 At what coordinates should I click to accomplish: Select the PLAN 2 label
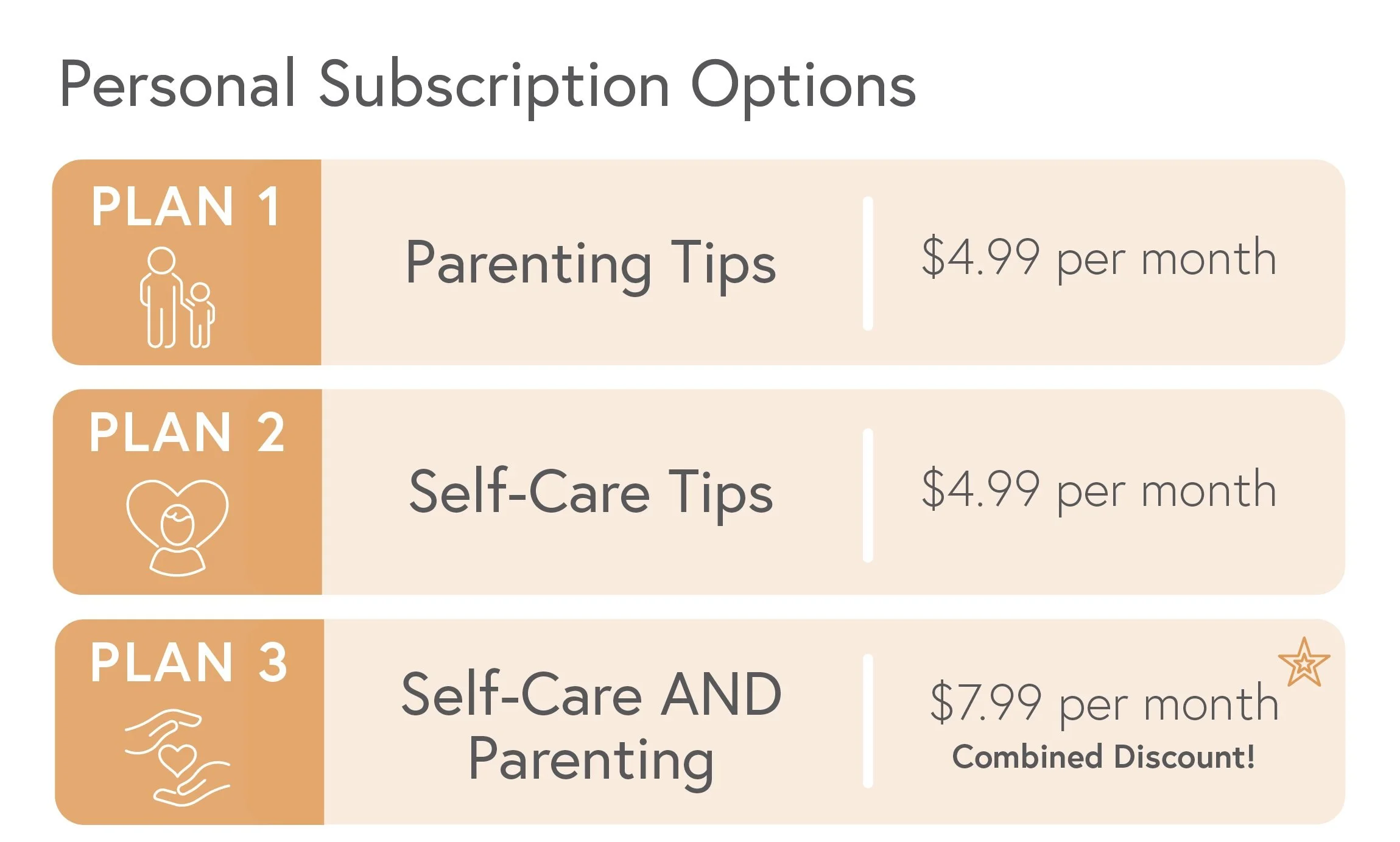187,432
